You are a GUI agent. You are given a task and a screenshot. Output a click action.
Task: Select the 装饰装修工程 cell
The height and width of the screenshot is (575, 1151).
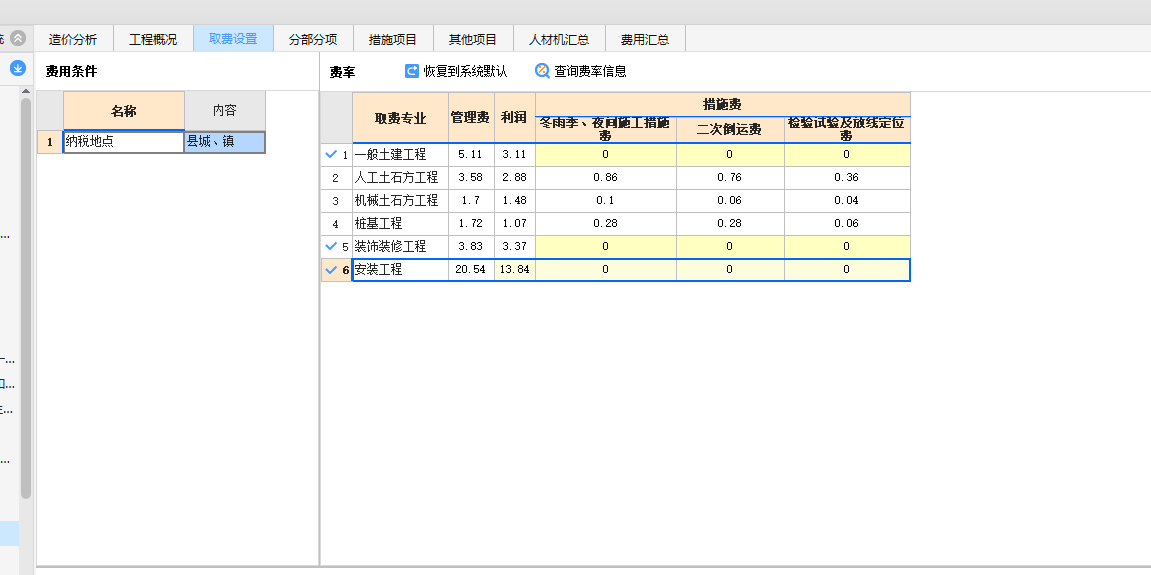pos(400,246)
